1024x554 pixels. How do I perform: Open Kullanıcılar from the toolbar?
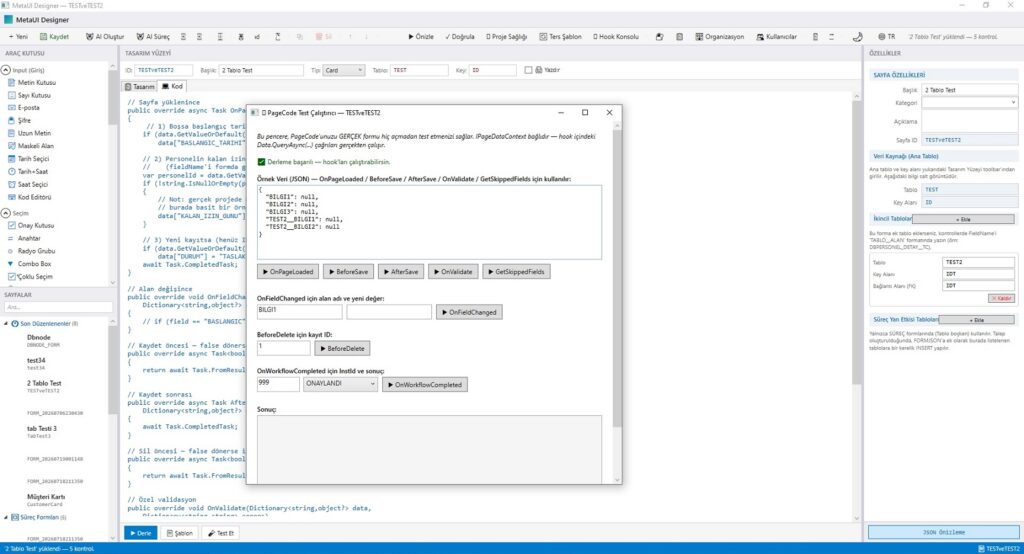[776, 37]
